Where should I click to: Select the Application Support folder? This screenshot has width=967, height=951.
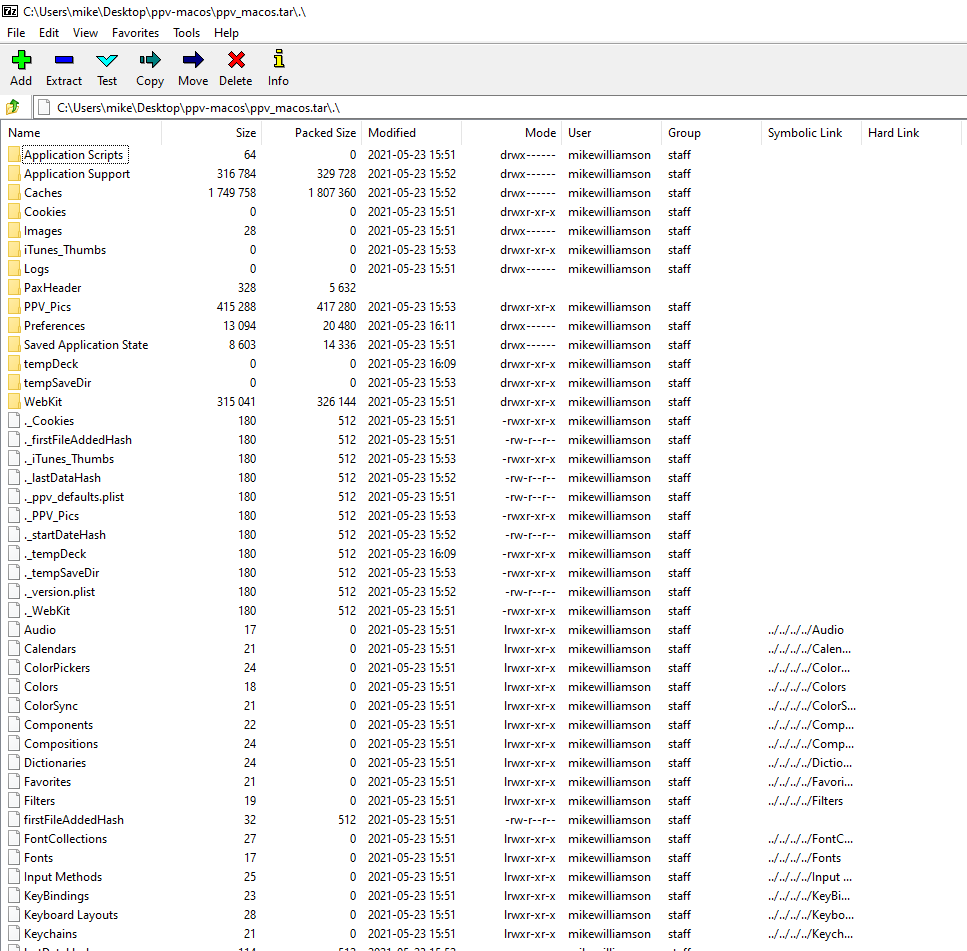point(77,174)
